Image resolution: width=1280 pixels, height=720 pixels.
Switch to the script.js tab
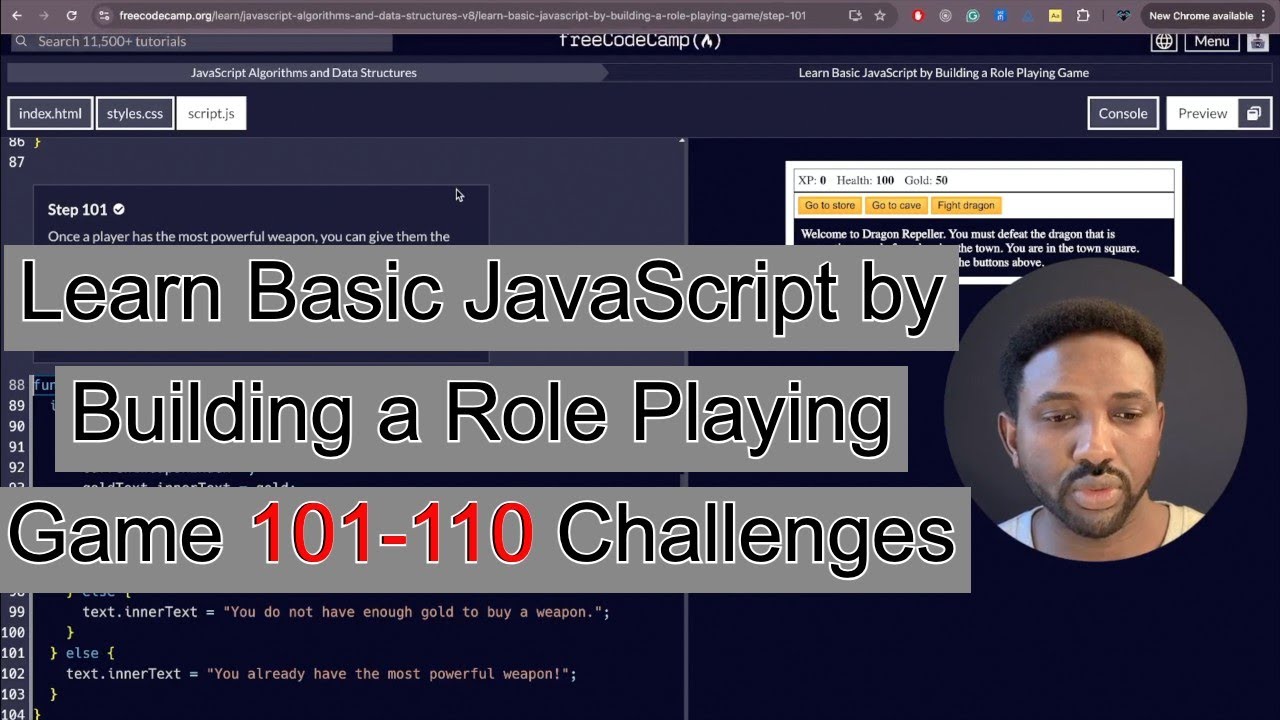[211, 114]
